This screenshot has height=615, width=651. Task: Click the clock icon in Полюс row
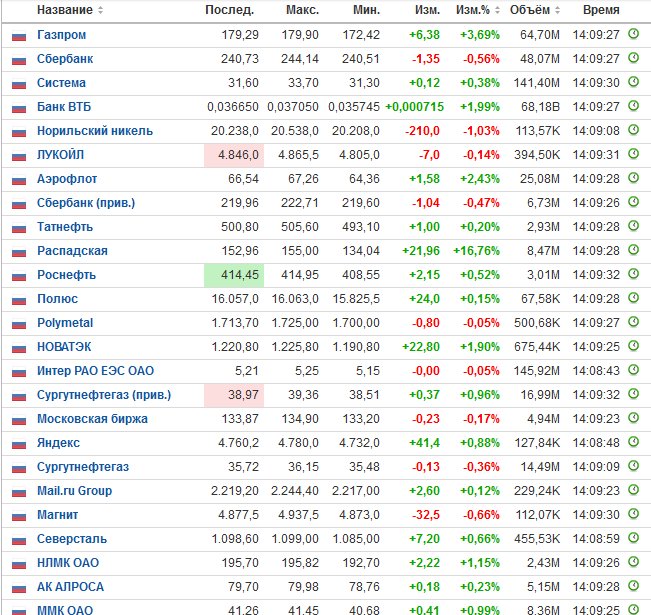(x=634, y=298)
